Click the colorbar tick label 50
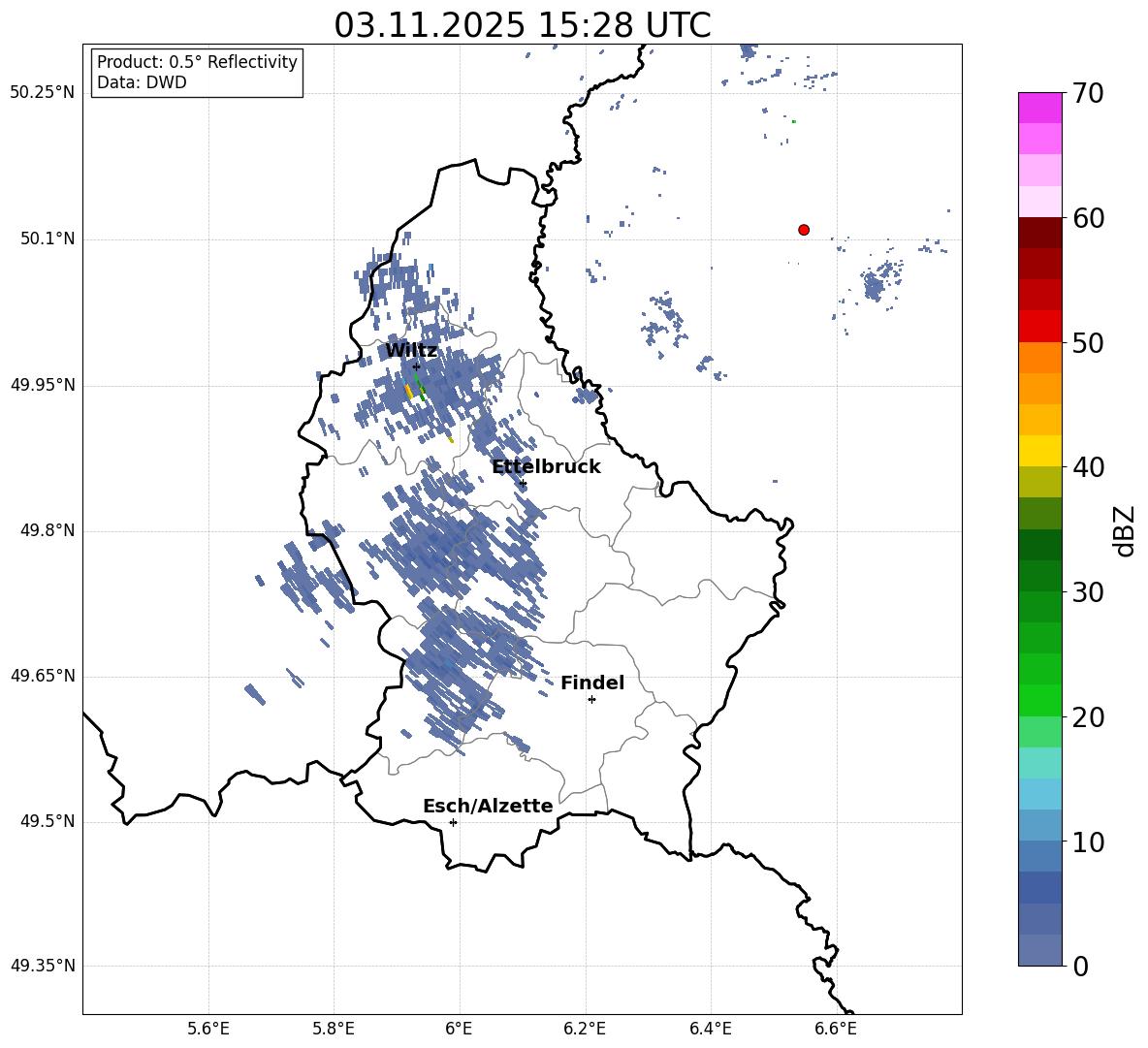 [1089, 342]
